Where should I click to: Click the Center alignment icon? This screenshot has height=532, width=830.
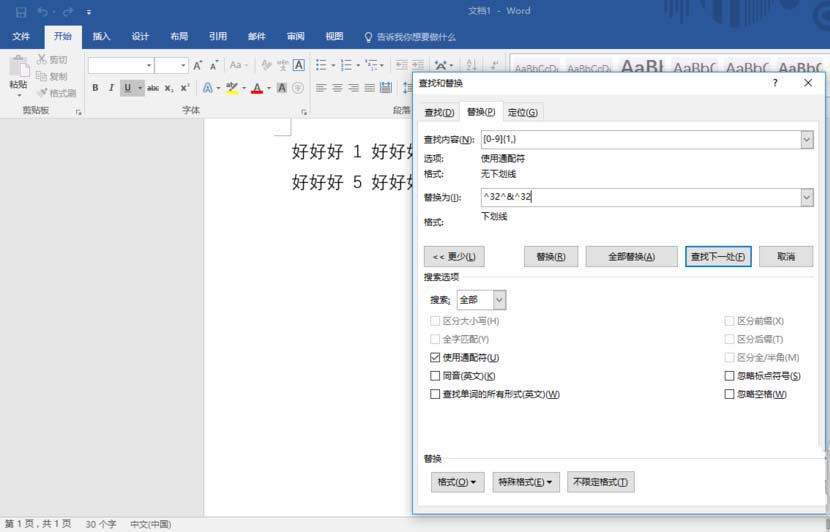click(x=338, y=88)
